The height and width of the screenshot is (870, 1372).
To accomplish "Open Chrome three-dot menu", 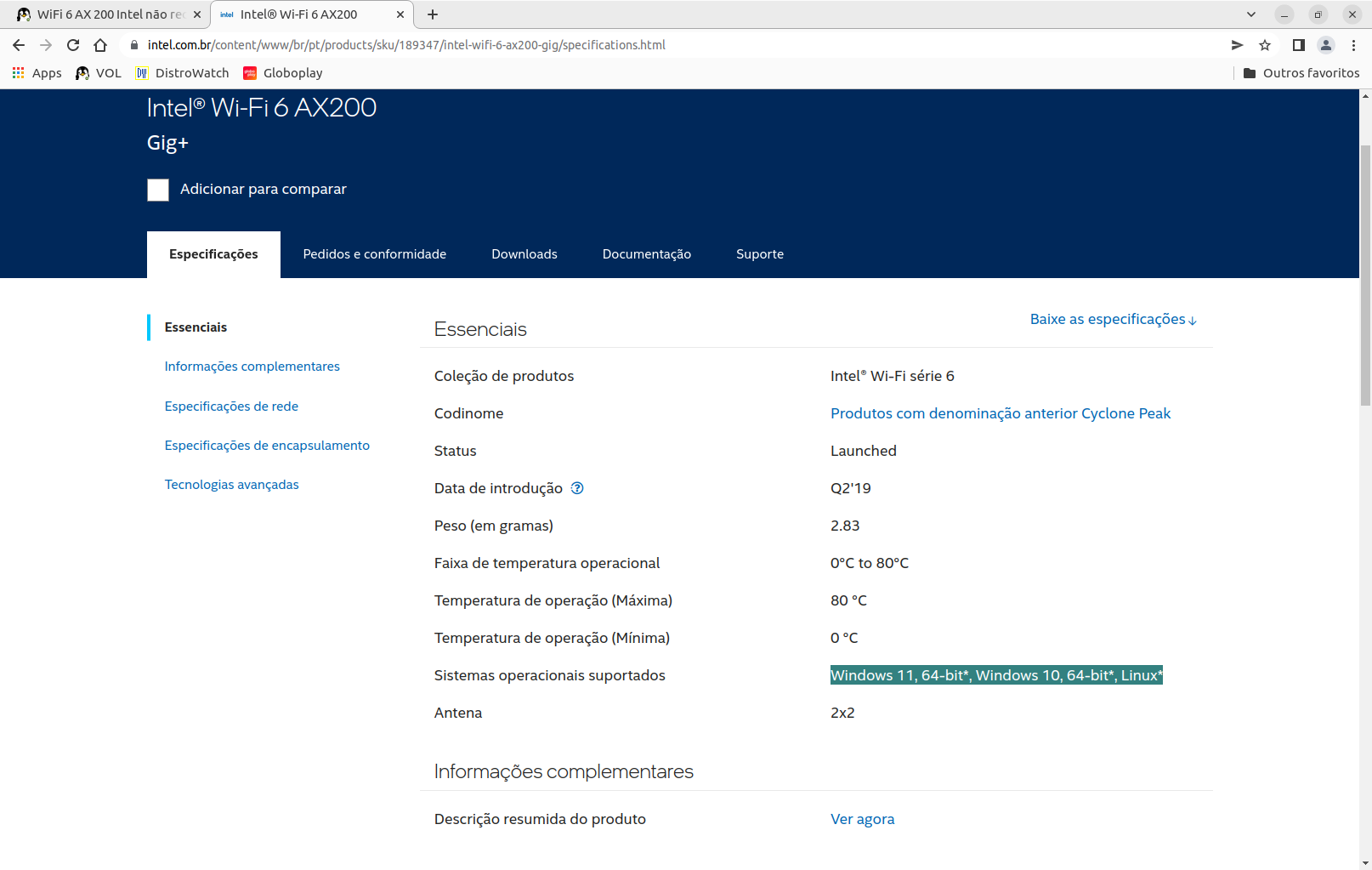I will (x=1353, y=45).
